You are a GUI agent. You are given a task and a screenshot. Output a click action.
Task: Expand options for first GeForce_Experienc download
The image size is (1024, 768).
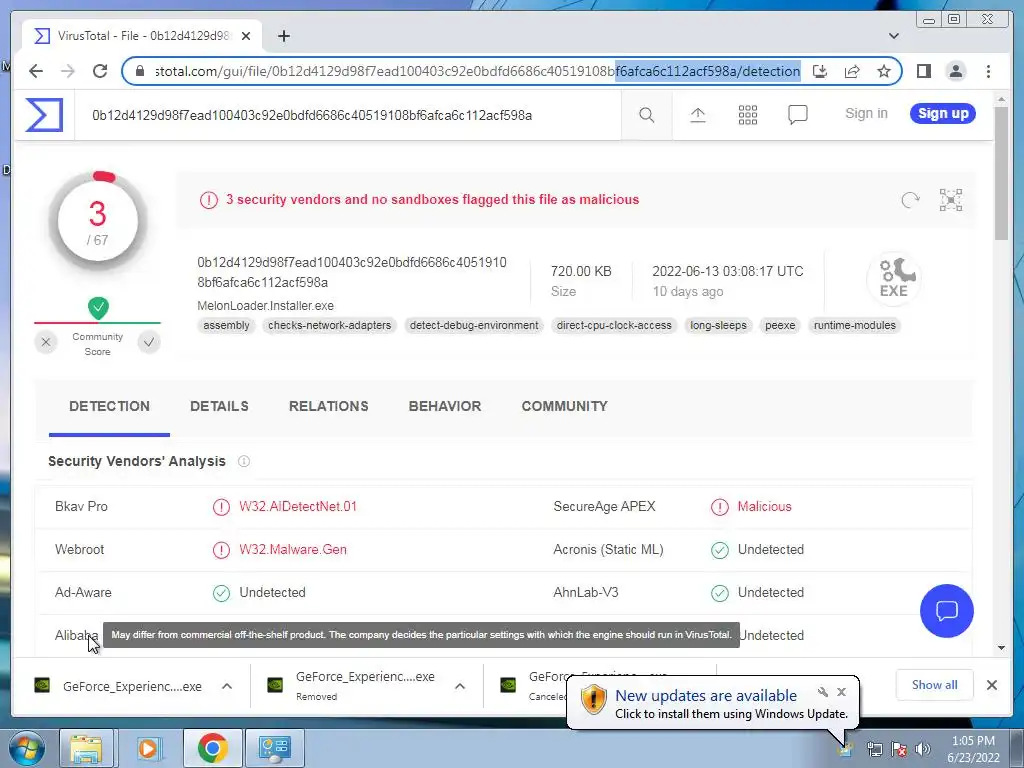tap(227, 686)
